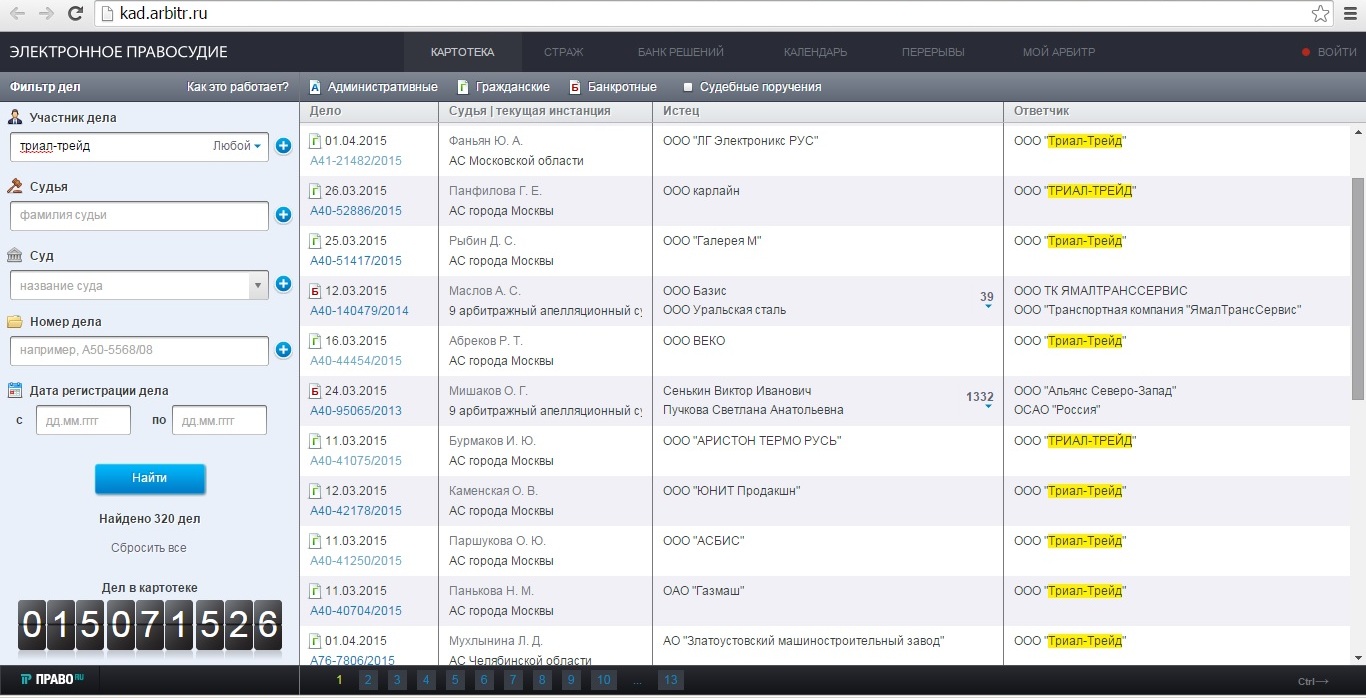Filter by Гражданские cases

(504, 87)
